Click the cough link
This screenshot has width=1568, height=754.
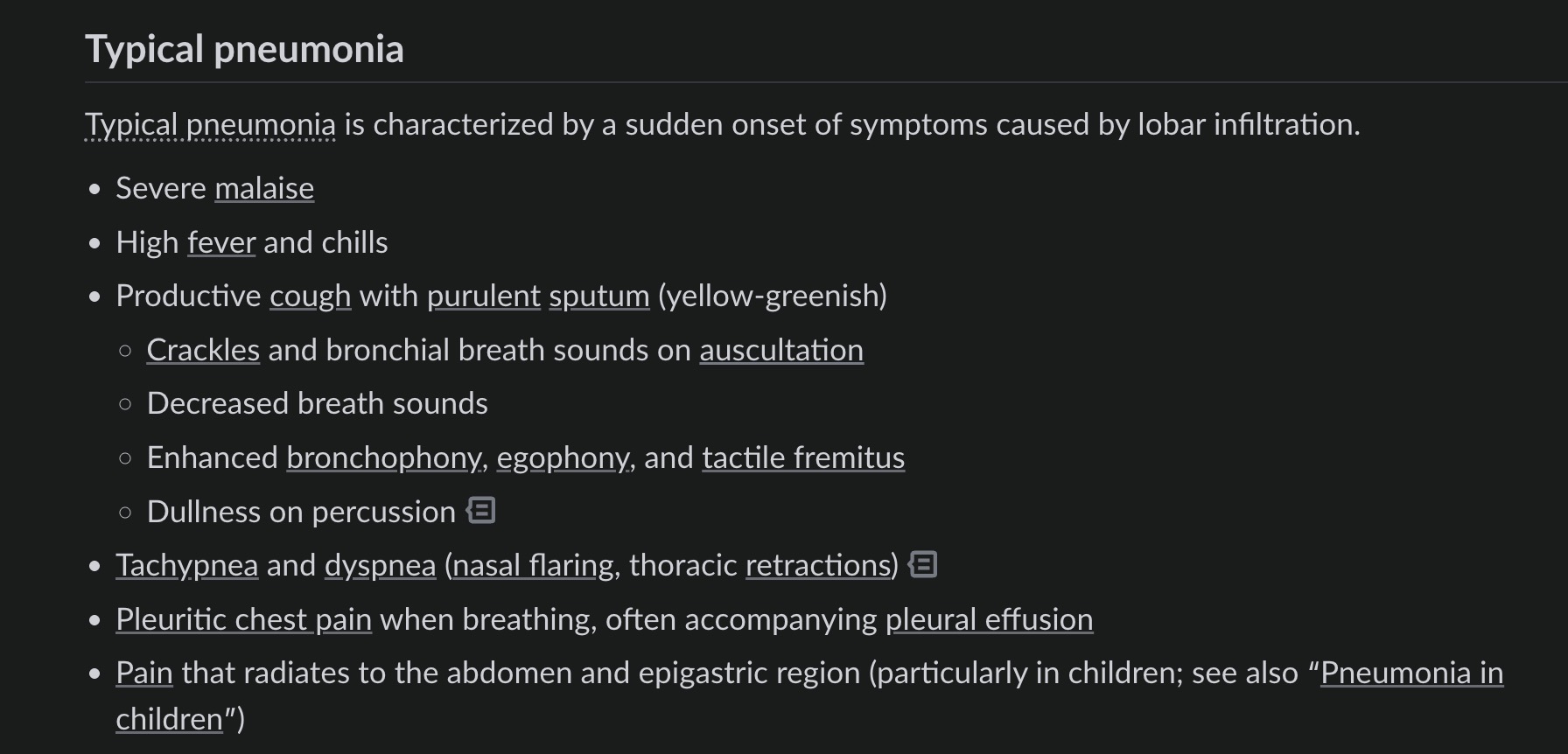coord(310,297)
